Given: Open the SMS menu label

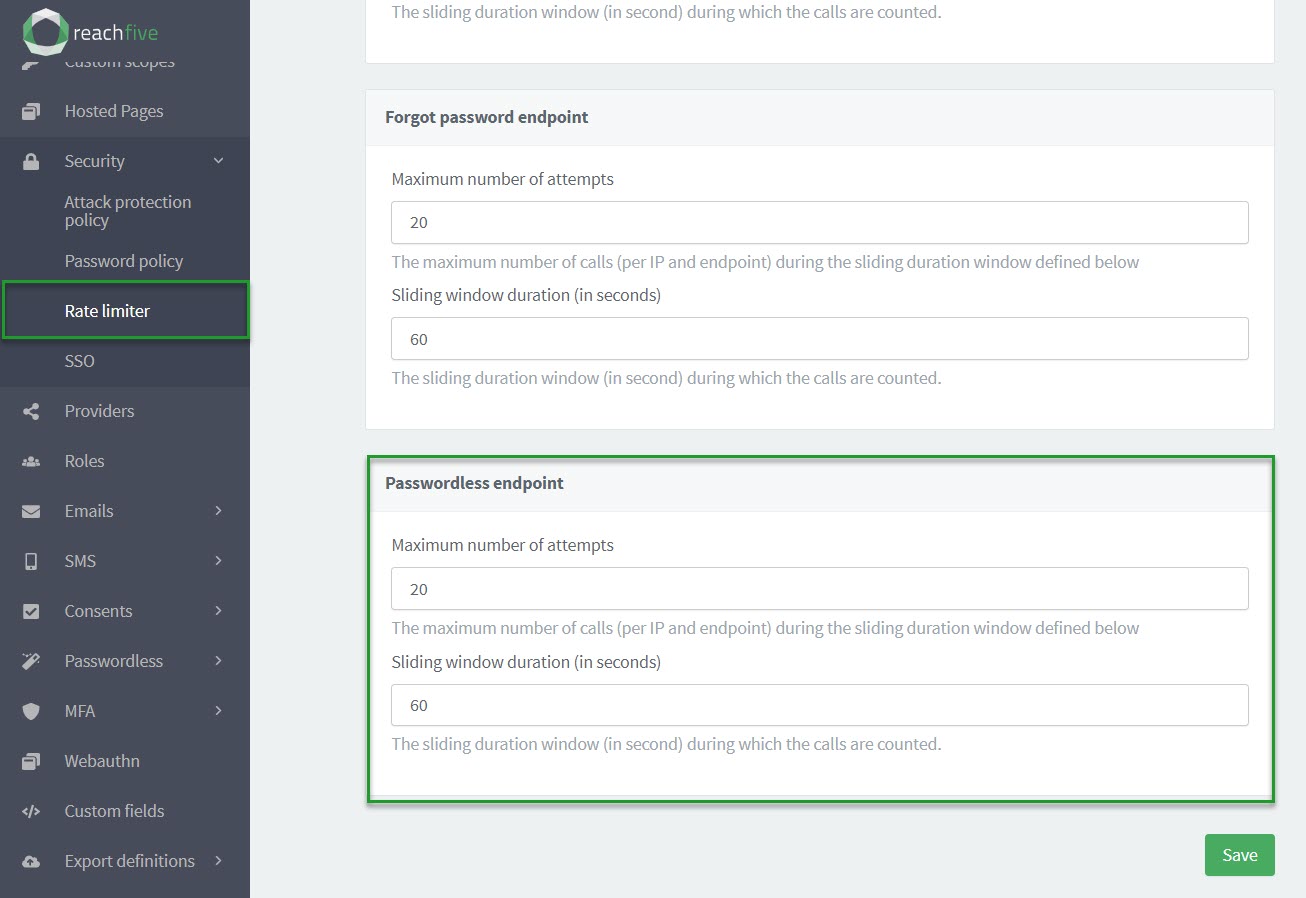Looking at the screenshot, I should (x=80, y=561).
